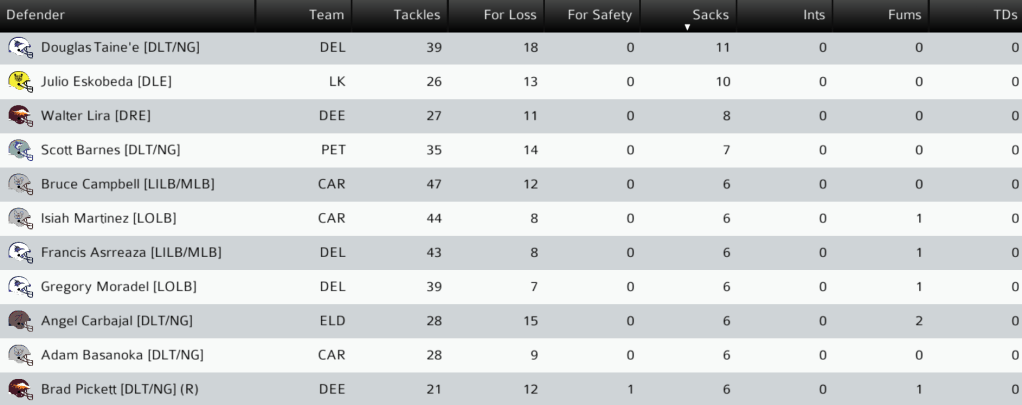Screen dimensions: 1022x405
Task: Sort by Fums column header
Action: point(905,15)
